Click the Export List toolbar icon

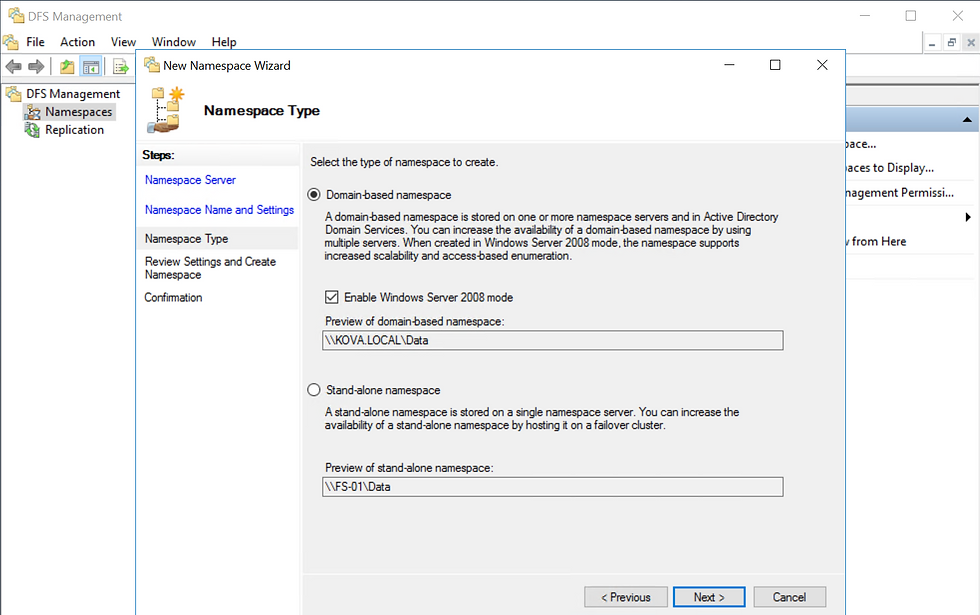(120, 66)
